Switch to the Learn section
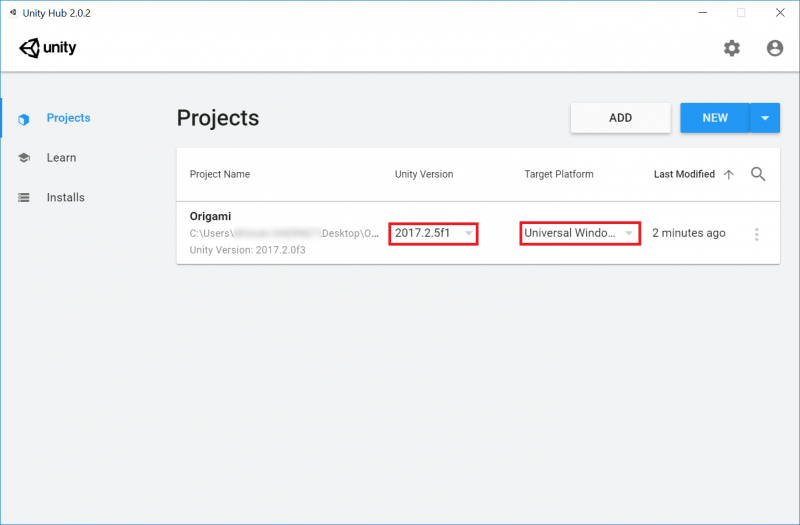Screen dimensions: 800x525 (61, 158)
